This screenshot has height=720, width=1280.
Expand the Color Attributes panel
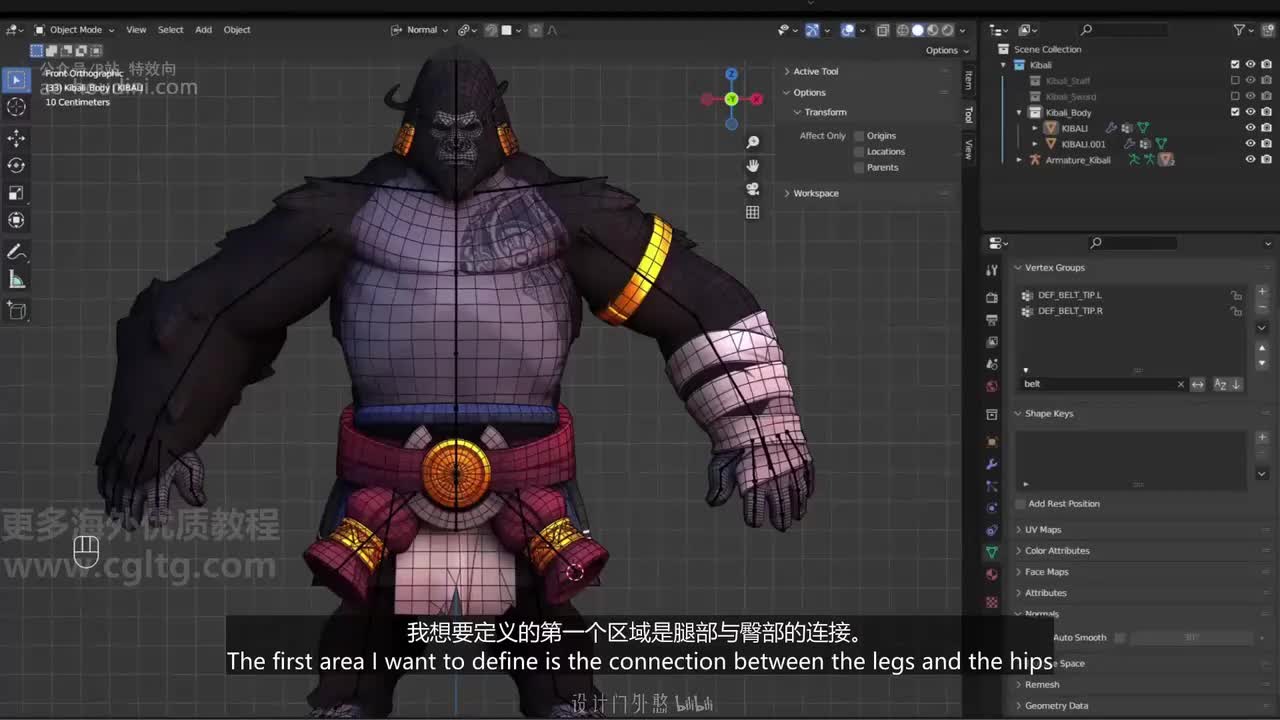click(1056, 551)
